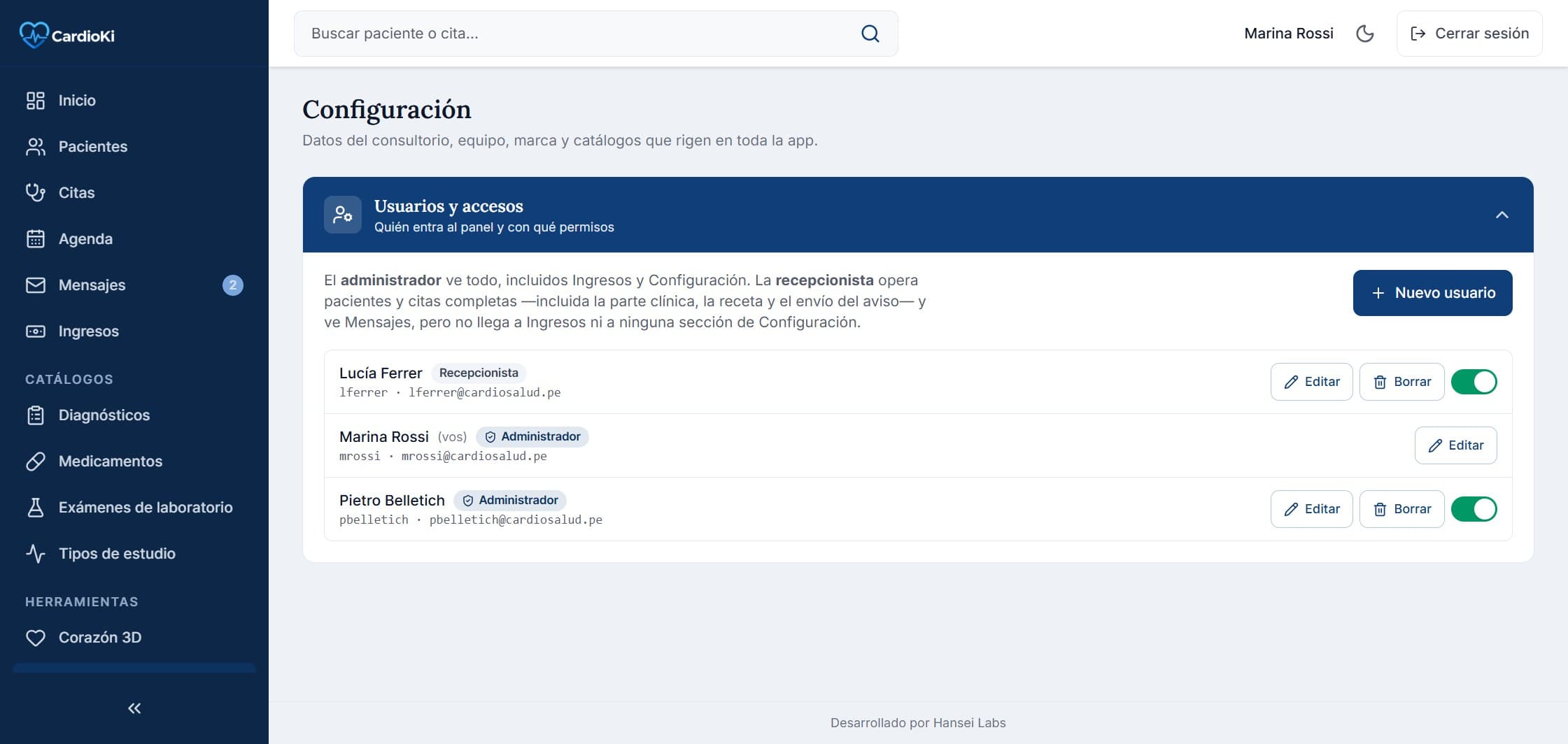This screenshot has width=1568, height=744.
Task: Open the Mensajes section
Action: (x=134, y=285)
